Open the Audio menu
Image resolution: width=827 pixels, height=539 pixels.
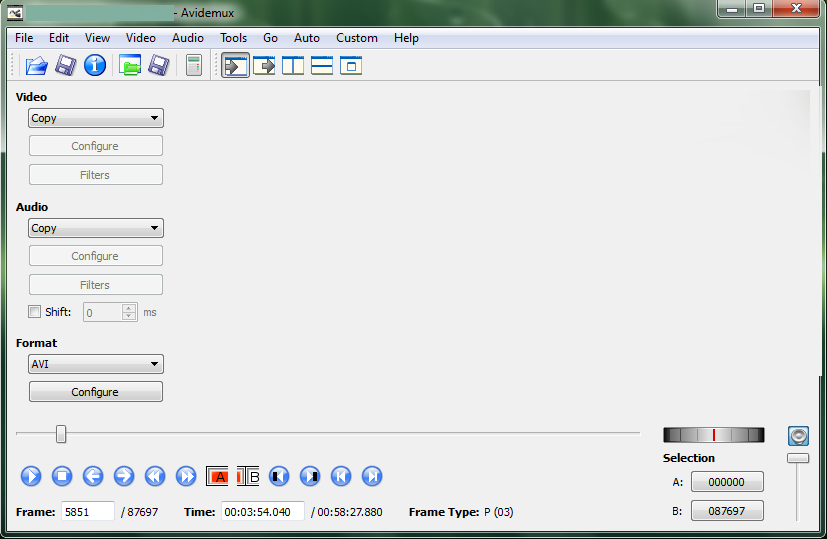187,38
